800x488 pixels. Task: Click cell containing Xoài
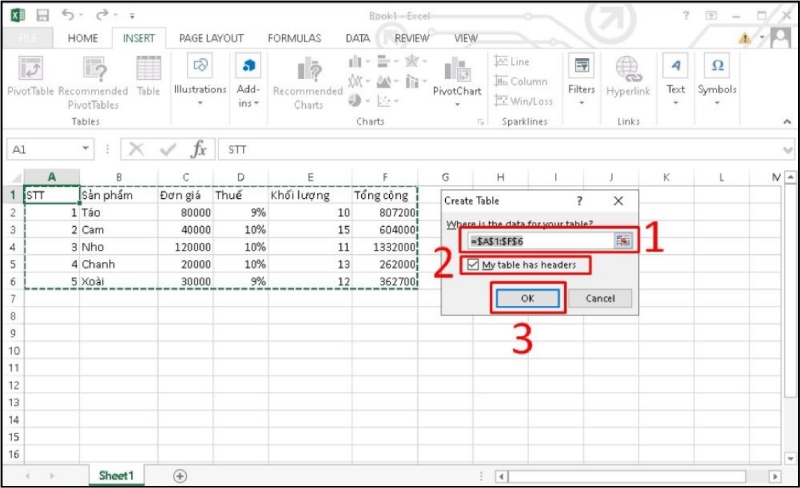(x=118, y=281)
